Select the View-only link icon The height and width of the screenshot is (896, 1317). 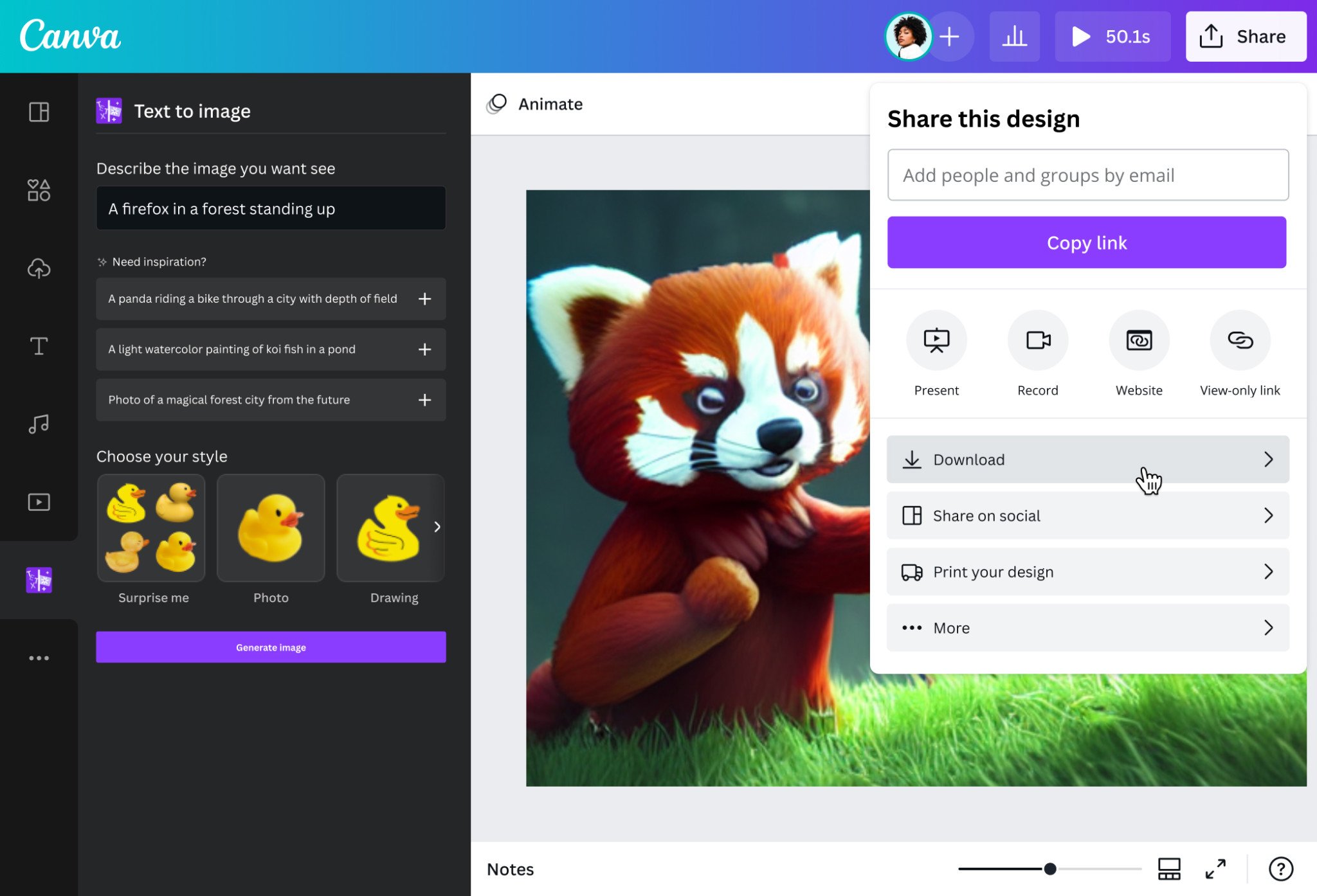coord(1240,340)
